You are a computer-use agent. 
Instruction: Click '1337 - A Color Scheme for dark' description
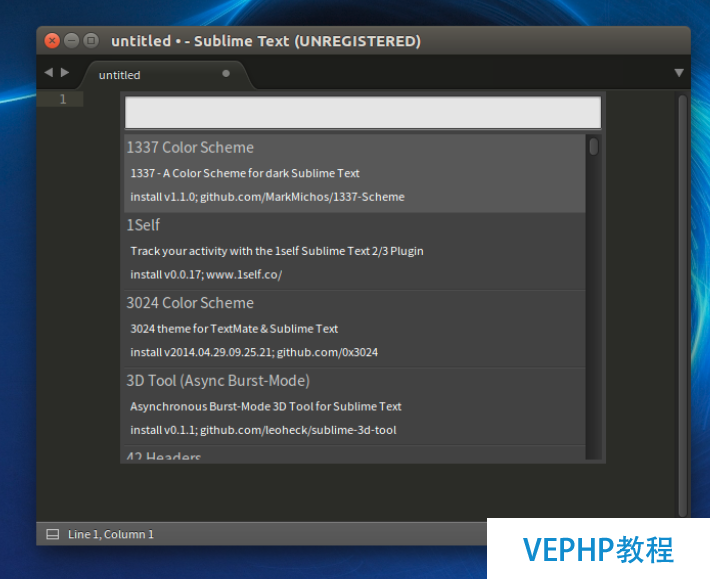245,173
